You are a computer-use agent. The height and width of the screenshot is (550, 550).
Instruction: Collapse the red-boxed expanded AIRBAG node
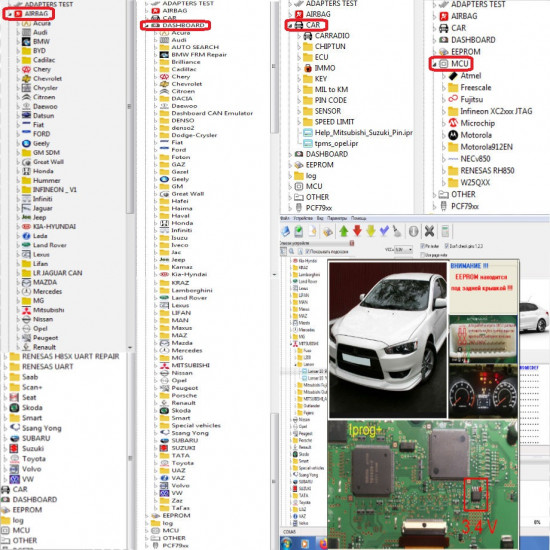click(10, 14)
